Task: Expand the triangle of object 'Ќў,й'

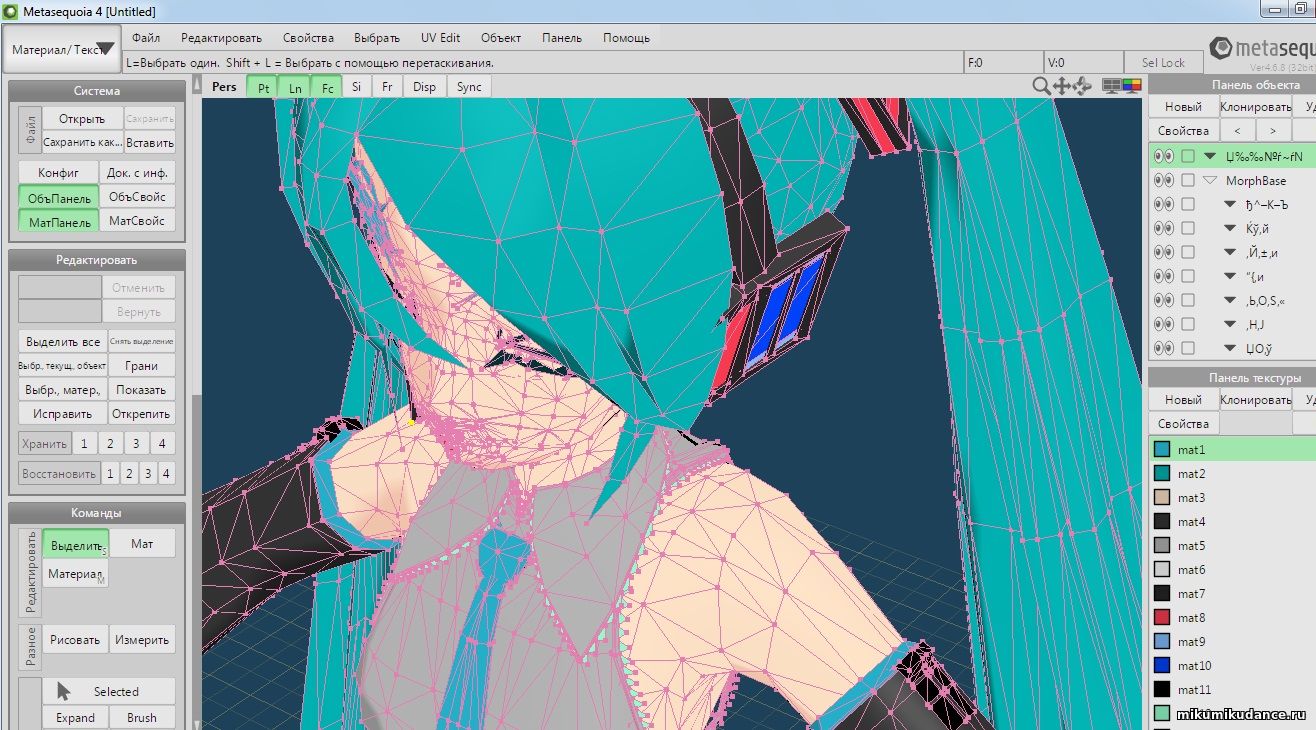Action: 1230,229
